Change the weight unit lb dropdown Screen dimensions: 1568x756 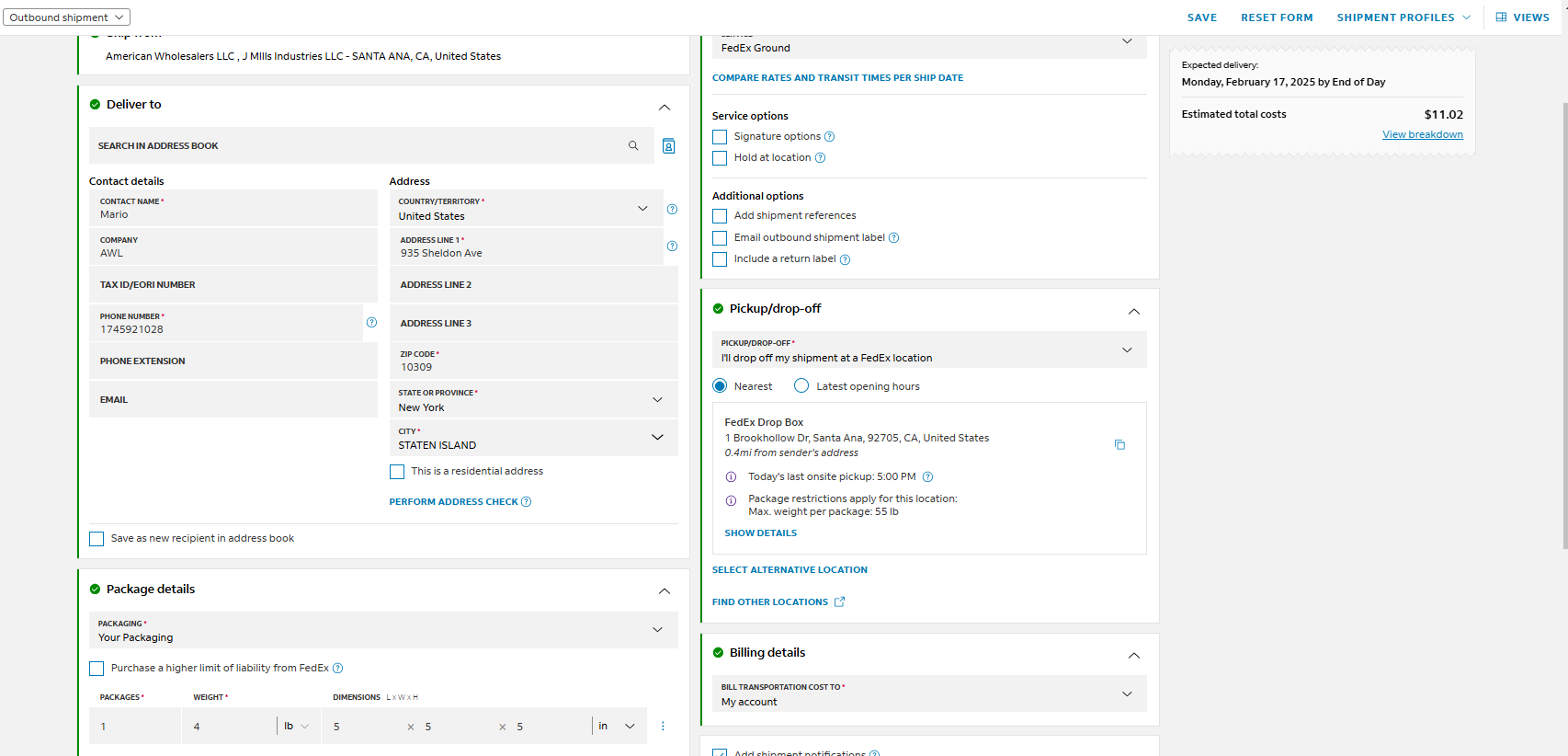click(296, 726)
